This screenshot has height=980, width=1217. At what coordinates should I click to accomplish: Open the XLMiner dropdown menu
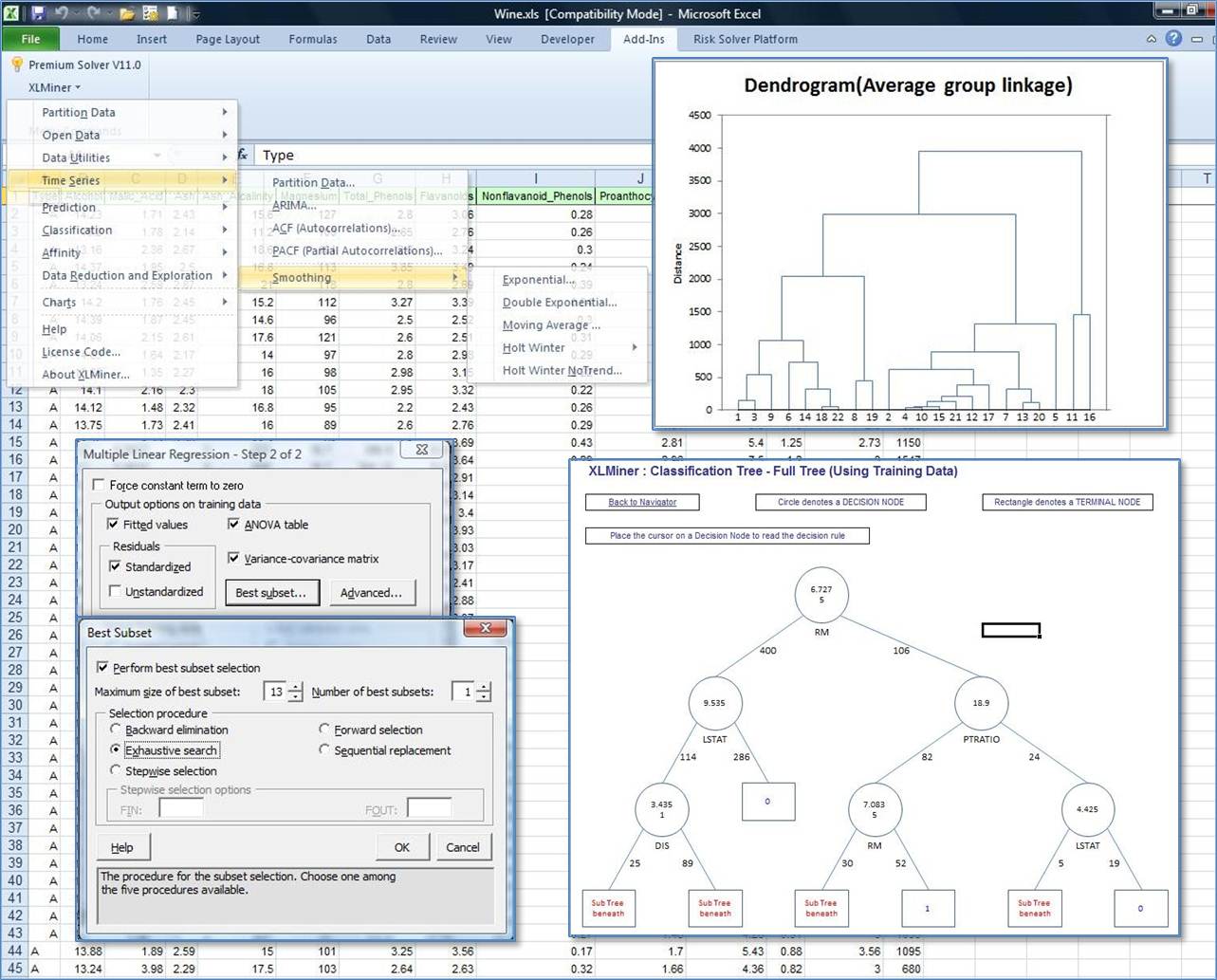[x=54, y=87]
